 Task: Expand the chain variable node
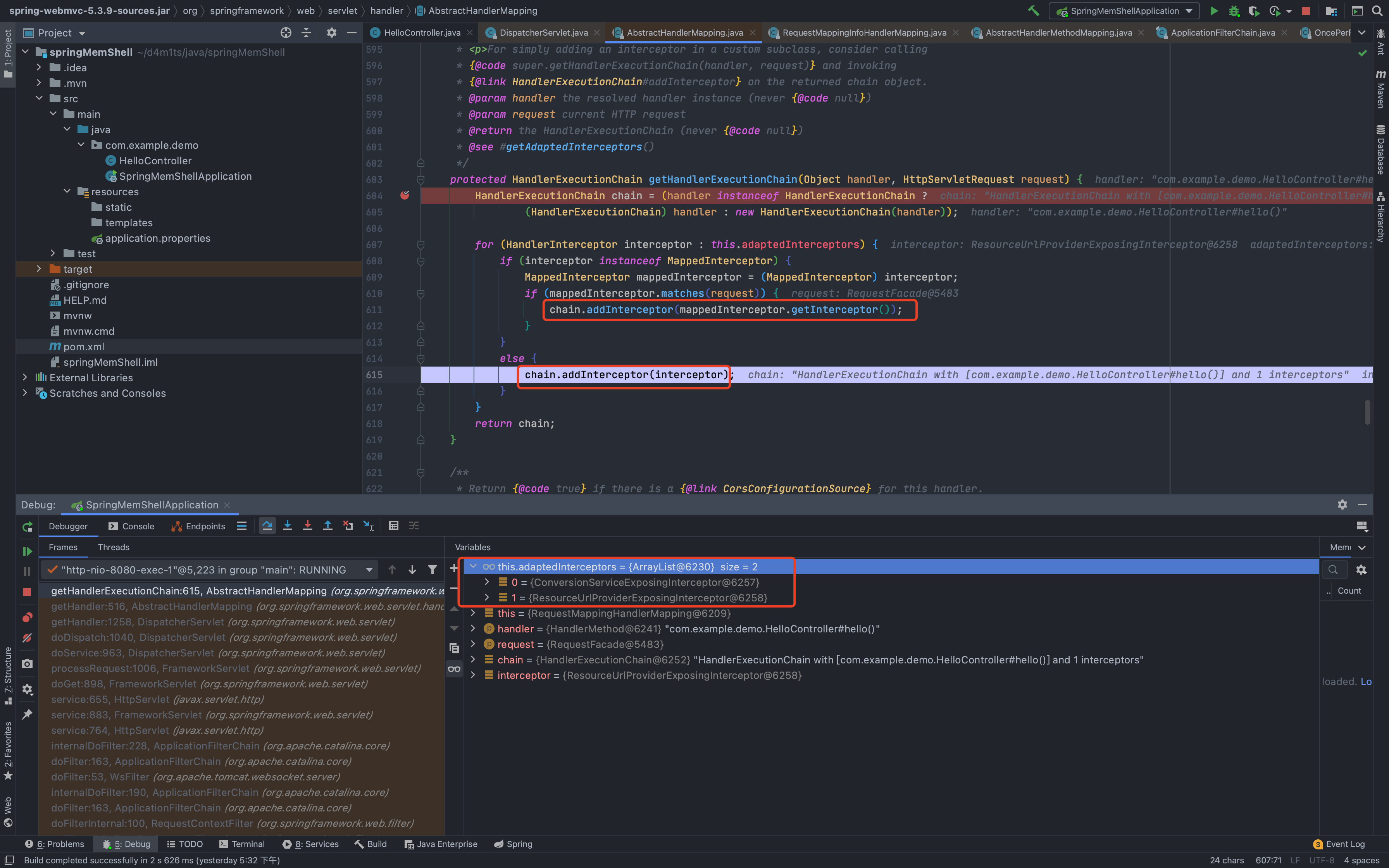tap(473, 660)
